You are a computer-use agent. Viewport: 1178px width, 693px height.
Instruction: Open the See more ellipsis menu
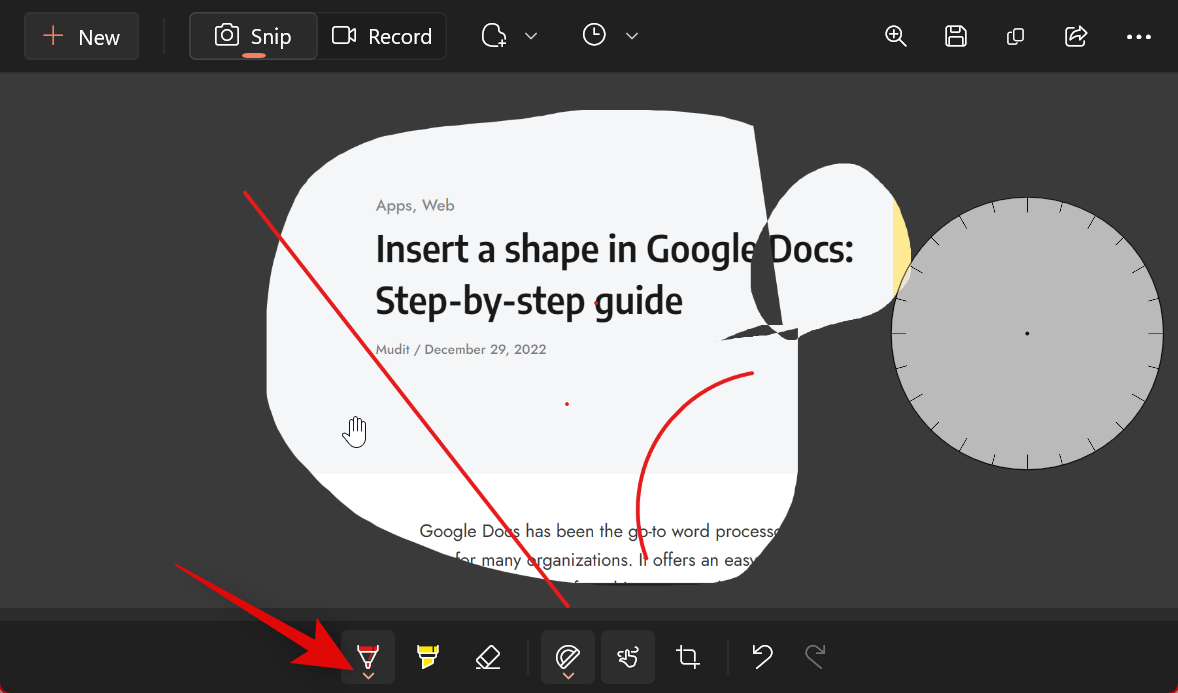tap(1138, 36)
